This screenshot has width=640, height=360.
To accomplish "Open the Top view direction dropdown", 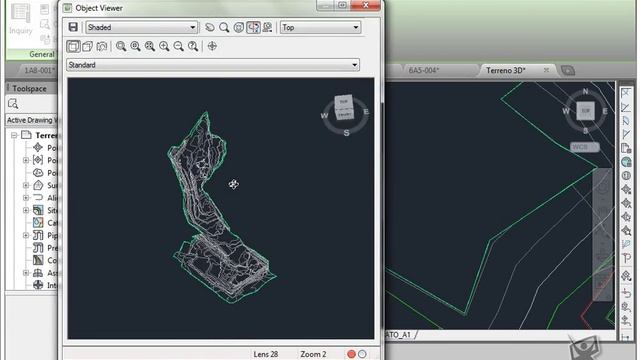I will click(x=320, y=27).
